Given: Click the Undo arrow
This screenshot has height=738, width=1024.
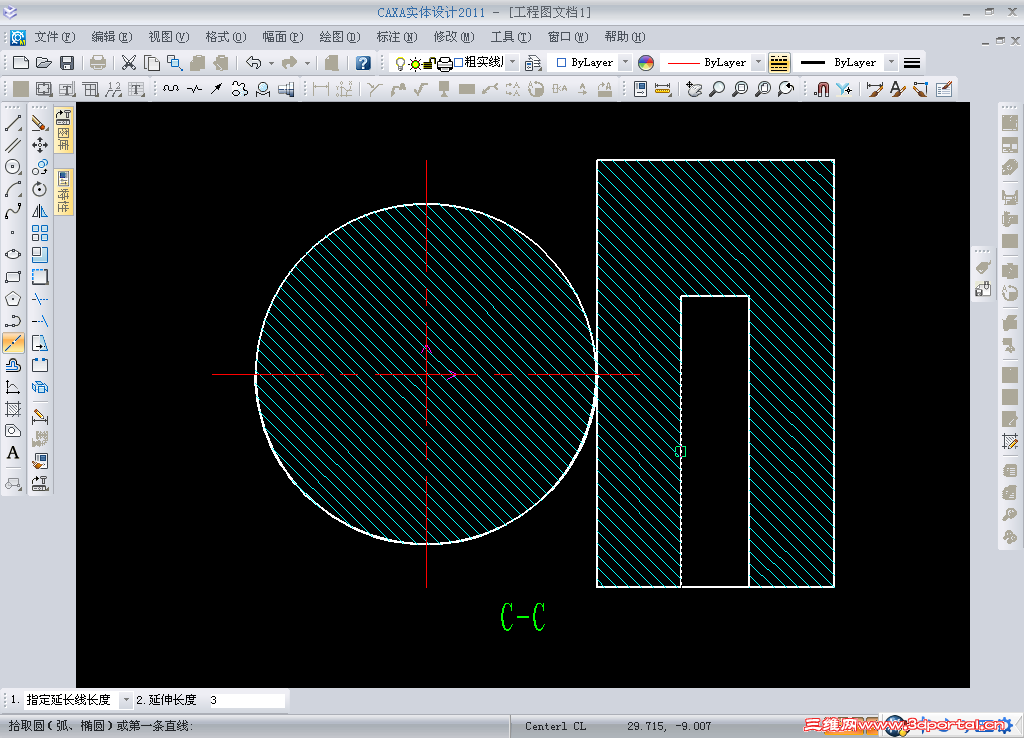Looking at the screenshot, I should [254, 63].
